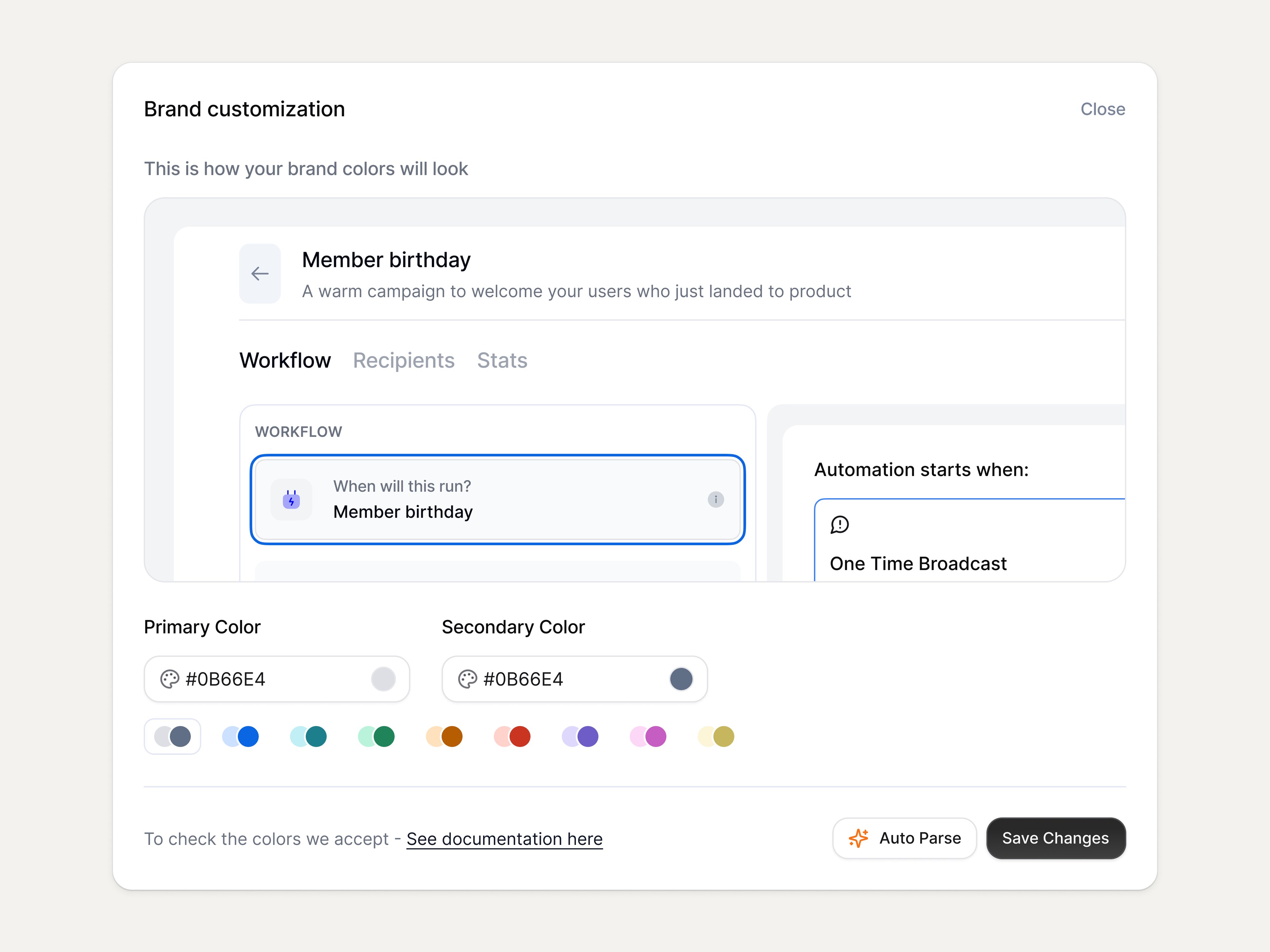Switch to the Stats tab
Screen dimensions: 1270x952
click(x=502, y=360)
